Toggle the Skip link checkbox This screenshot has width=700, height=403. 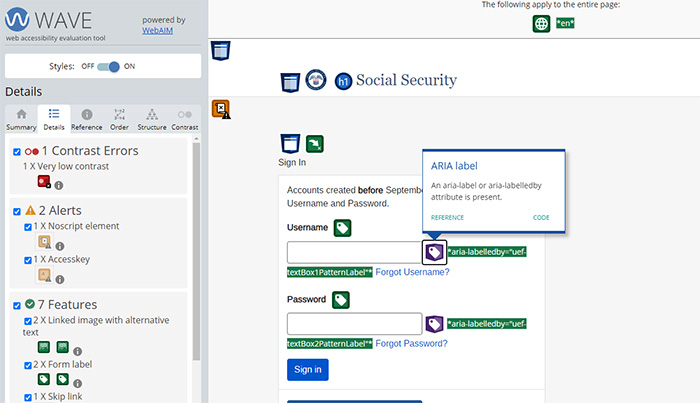click(28, 397)
